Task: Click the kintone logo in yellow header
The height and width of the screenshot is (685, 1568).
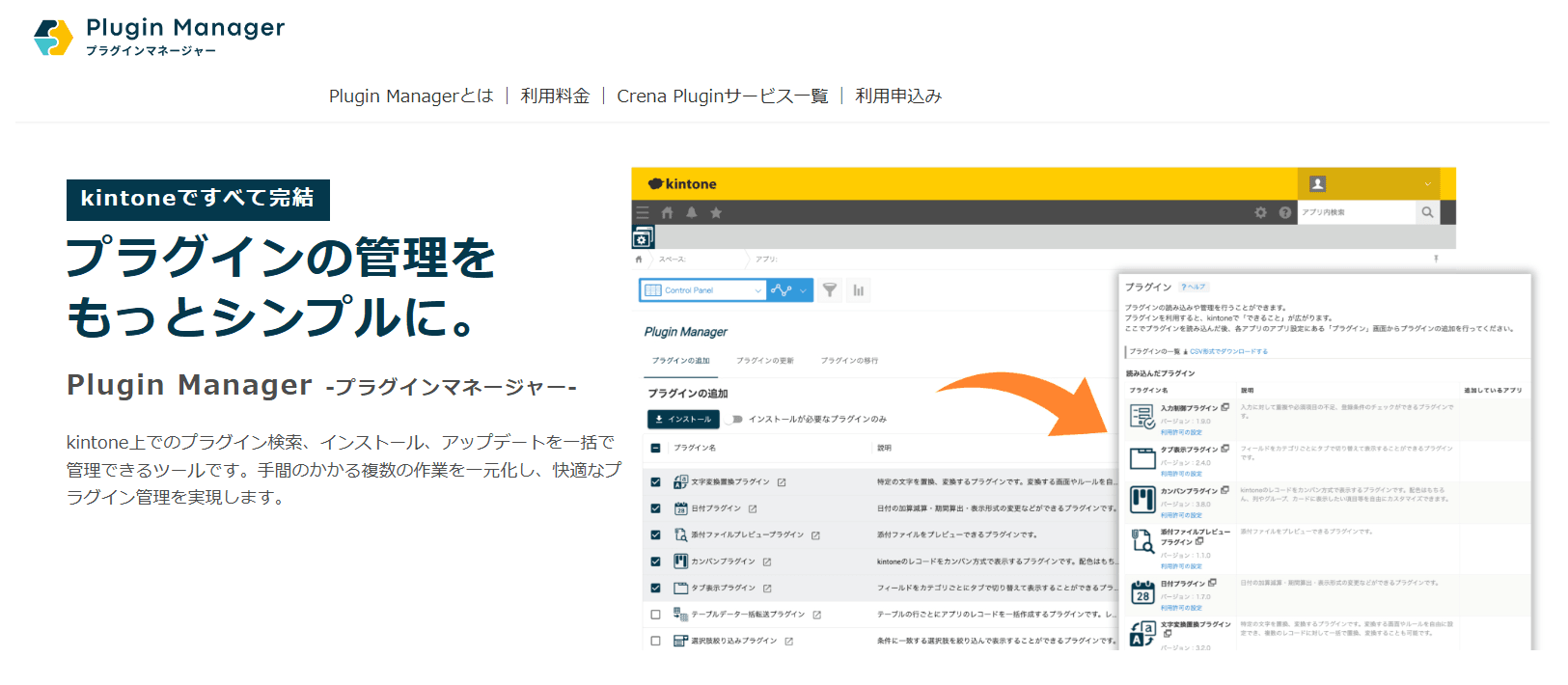Action: 682,184
